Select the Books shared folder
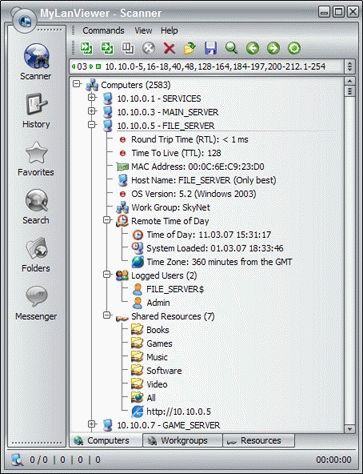This screenshot has width=363, height=474. tap(158, 330)
